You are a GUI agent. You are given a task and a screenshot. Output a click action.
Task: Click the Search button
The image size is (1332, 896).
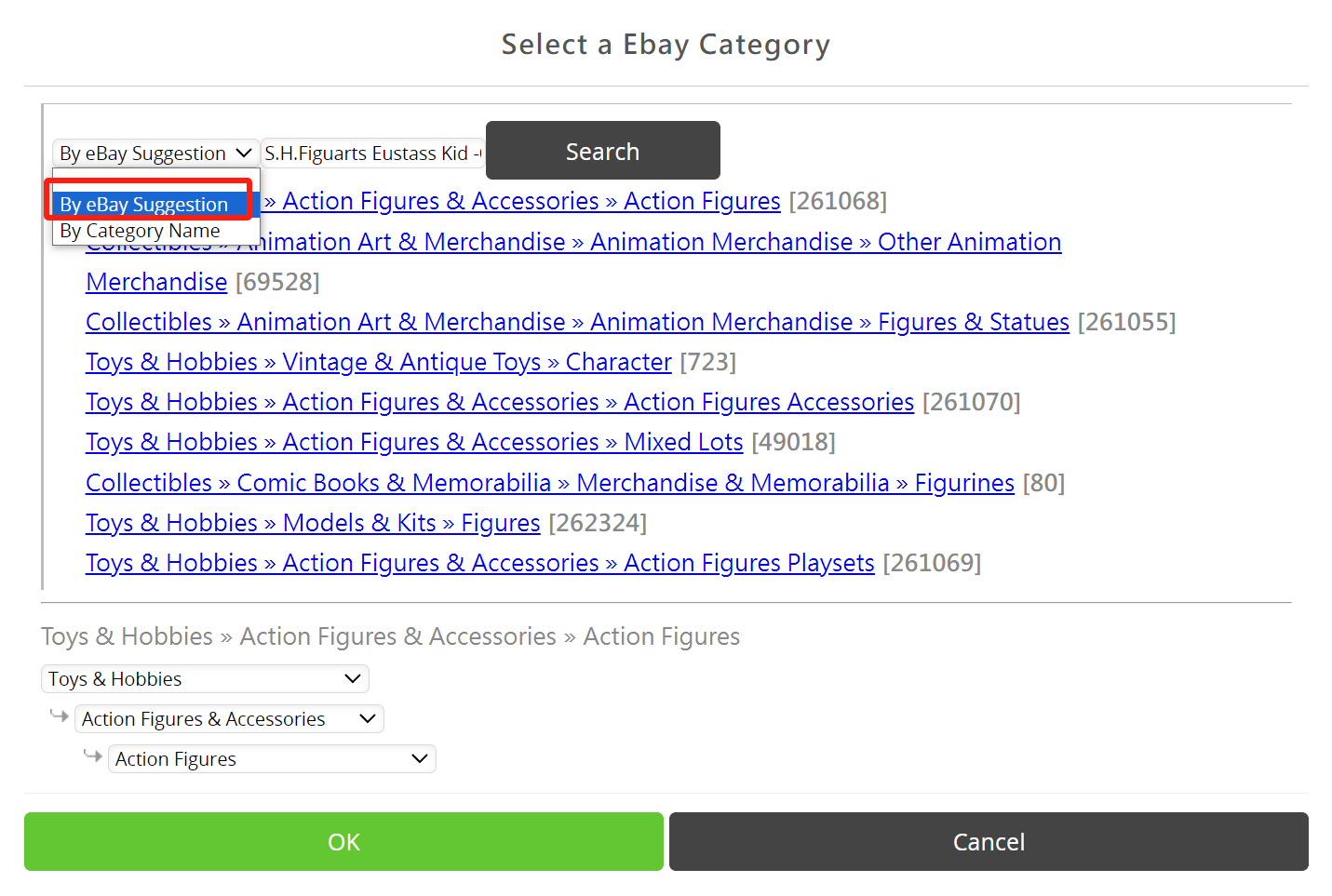tap(602, 151)
